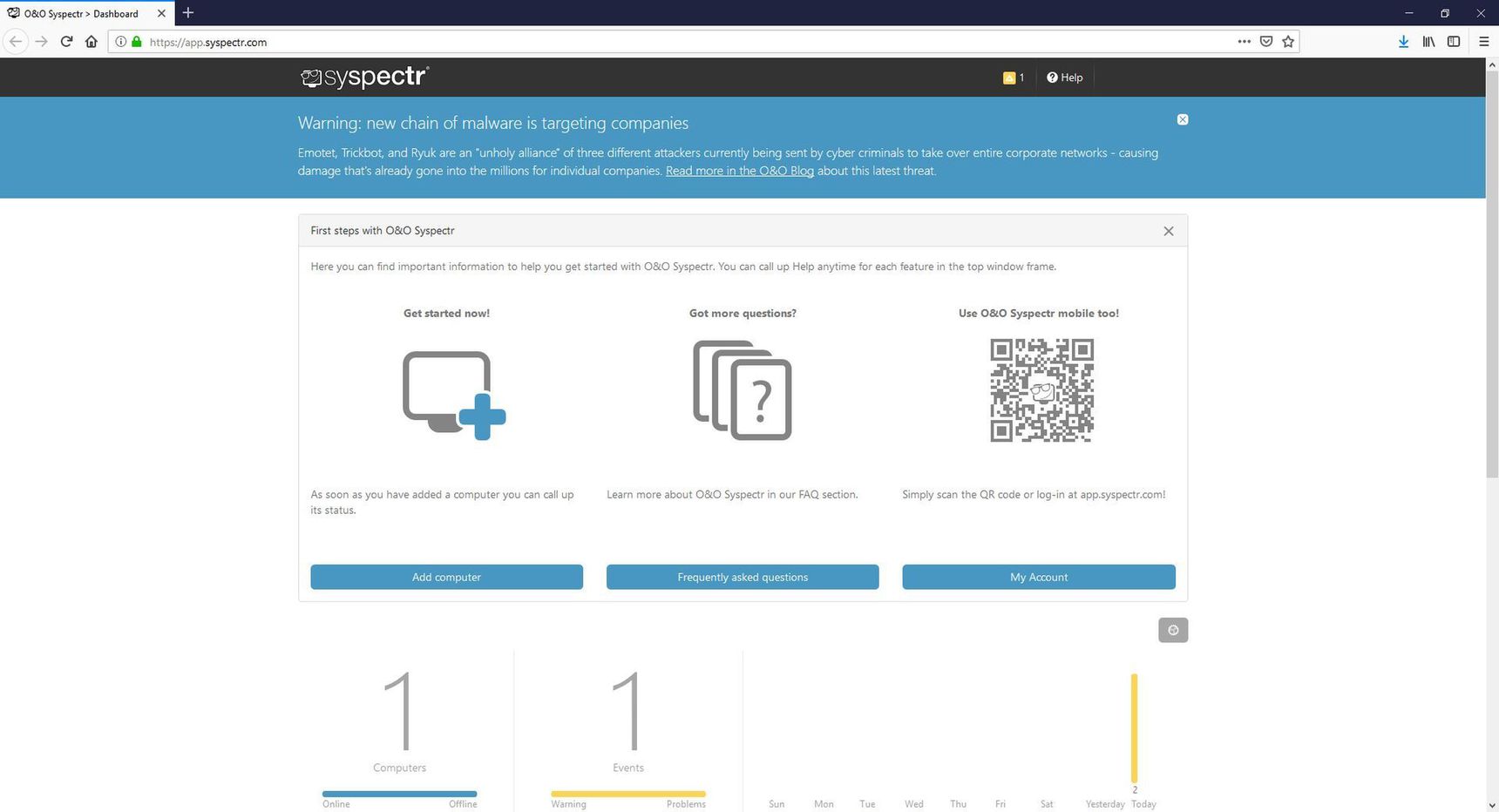The width and height of the screenshot is (1499, 812).
Task: Click the page vertical scrollbar
Action: 1492,274
